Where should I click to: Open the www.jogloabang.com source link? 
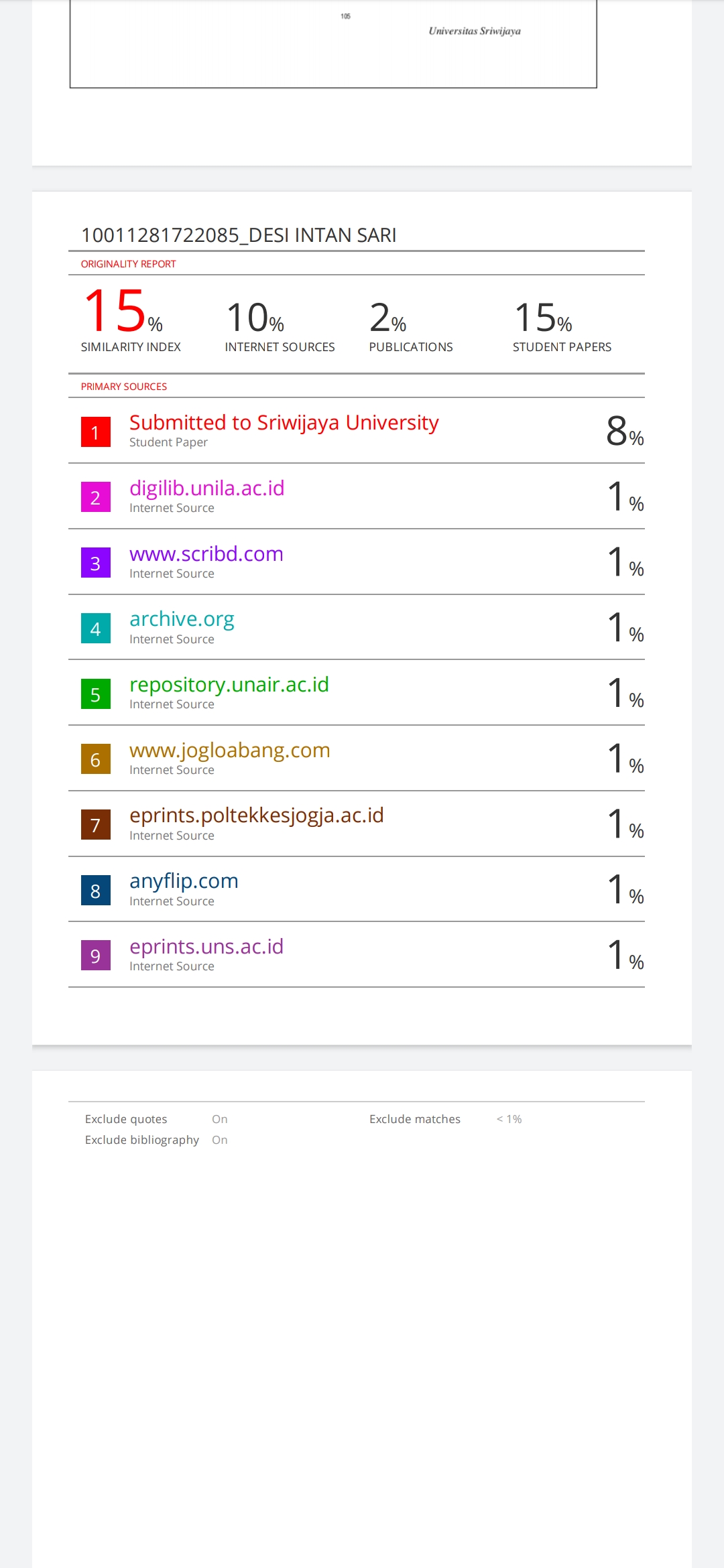pos(229,750)
